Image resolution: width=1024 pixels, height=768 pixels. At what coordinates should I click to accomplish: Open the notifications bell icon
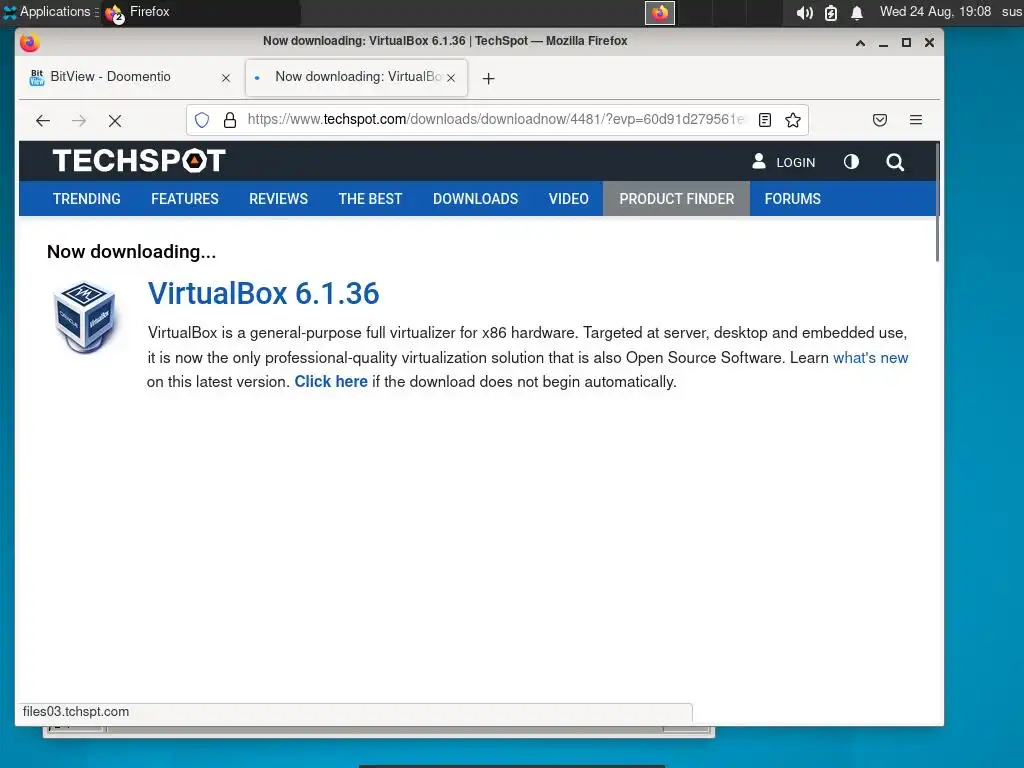click(x=857, y=12)
